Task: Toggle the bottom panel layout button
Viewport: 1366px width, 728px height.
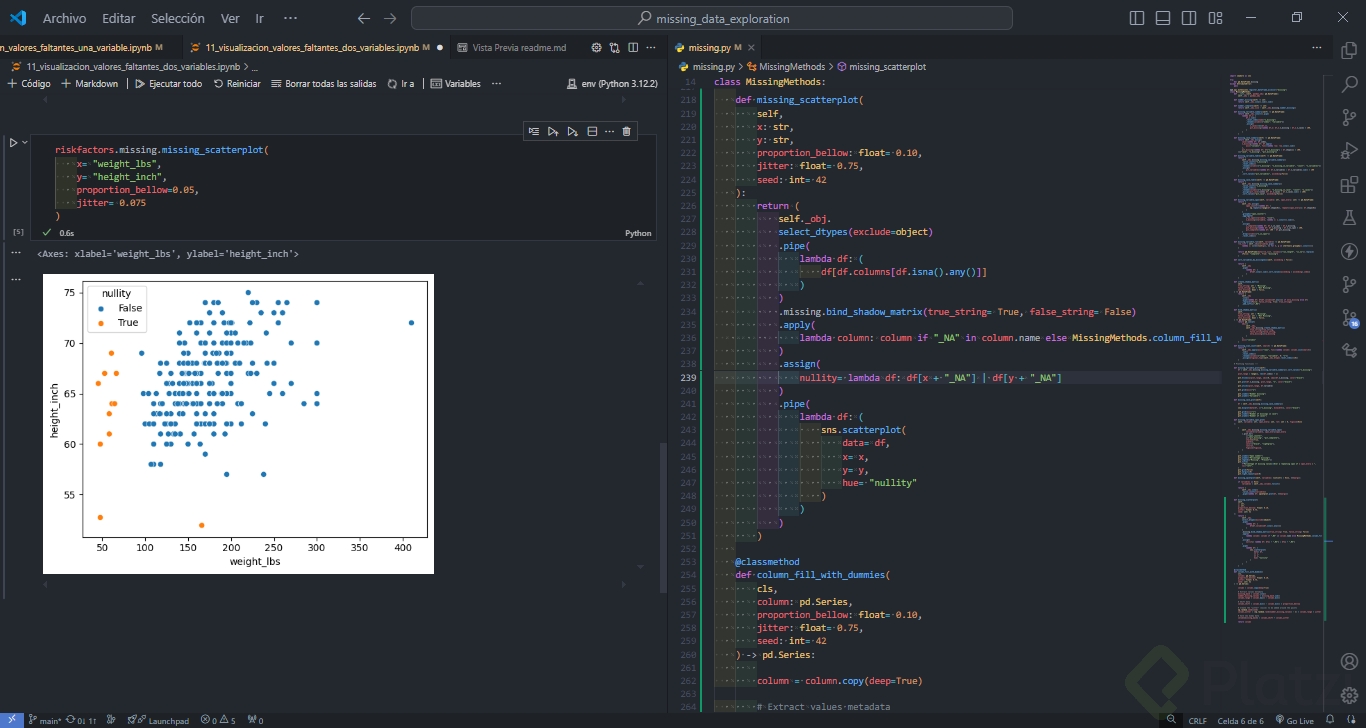Action: [1163, 18]
